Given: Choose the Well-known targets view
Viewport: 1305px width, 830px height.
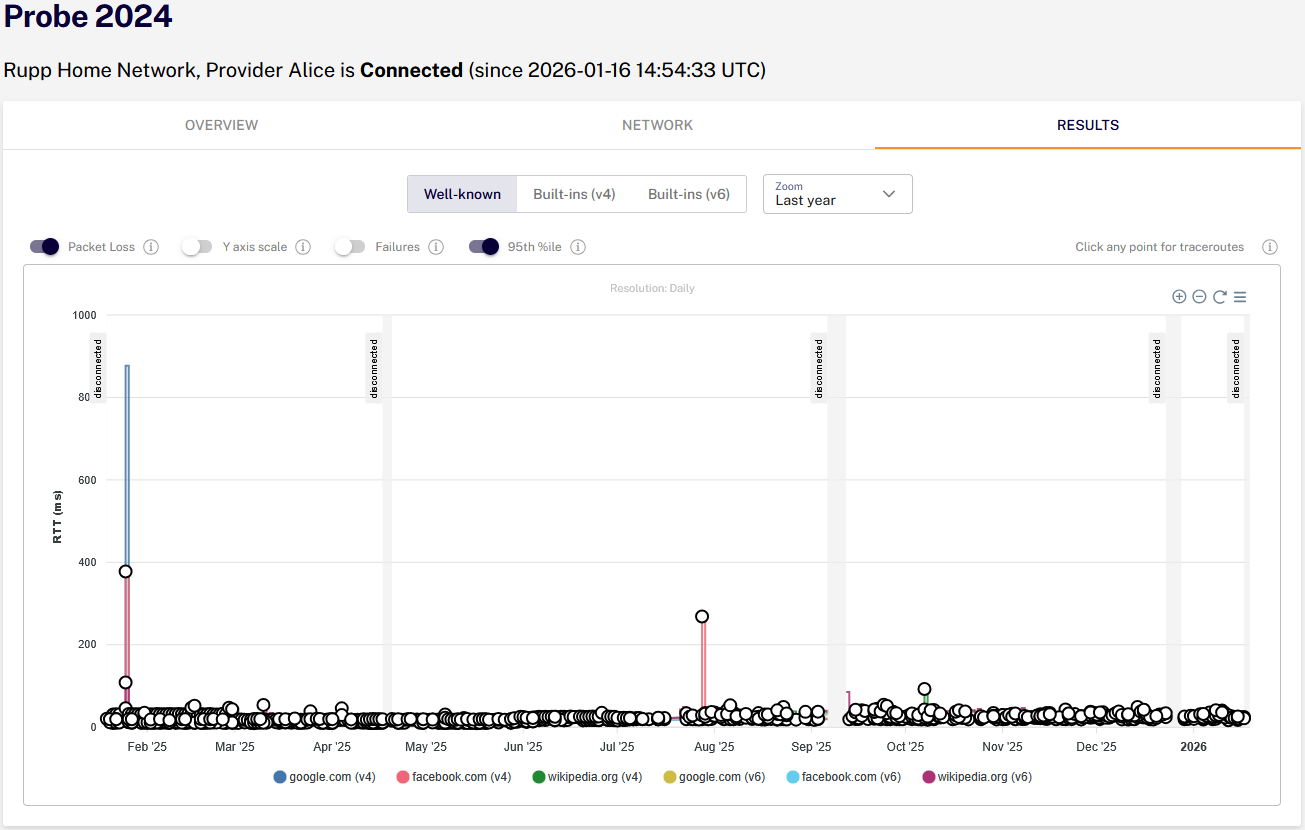Looking at the screenshot, I should click(x=462, y=194).
